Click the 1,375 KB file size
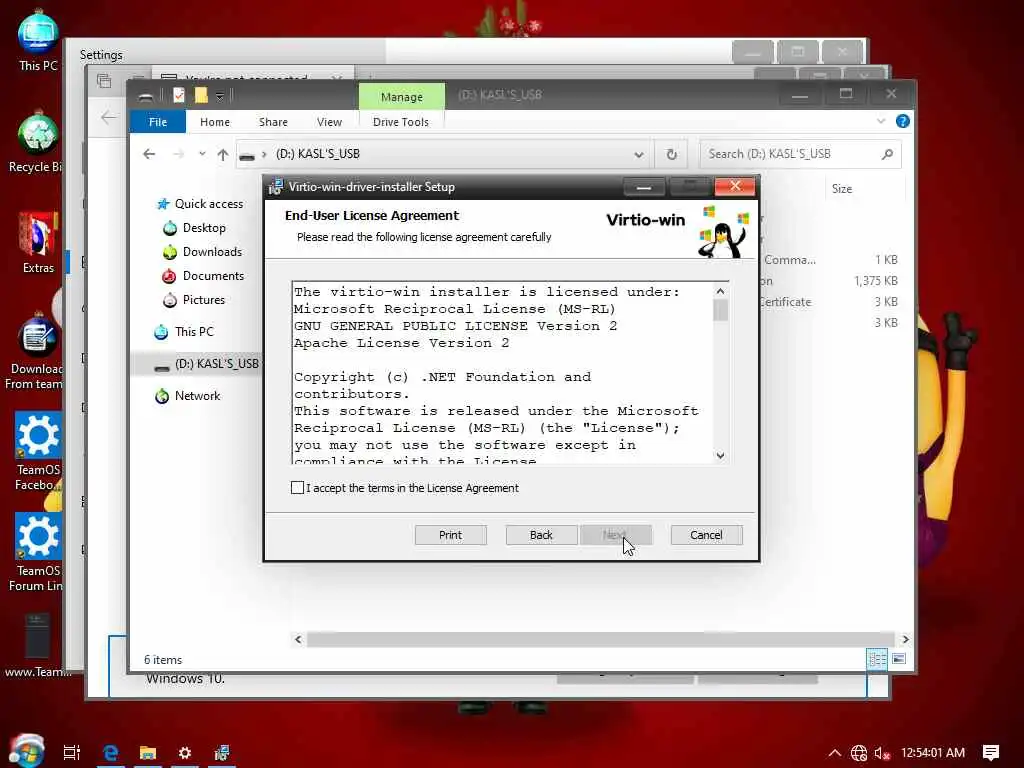1024x768 pixels. coord(876,281)
